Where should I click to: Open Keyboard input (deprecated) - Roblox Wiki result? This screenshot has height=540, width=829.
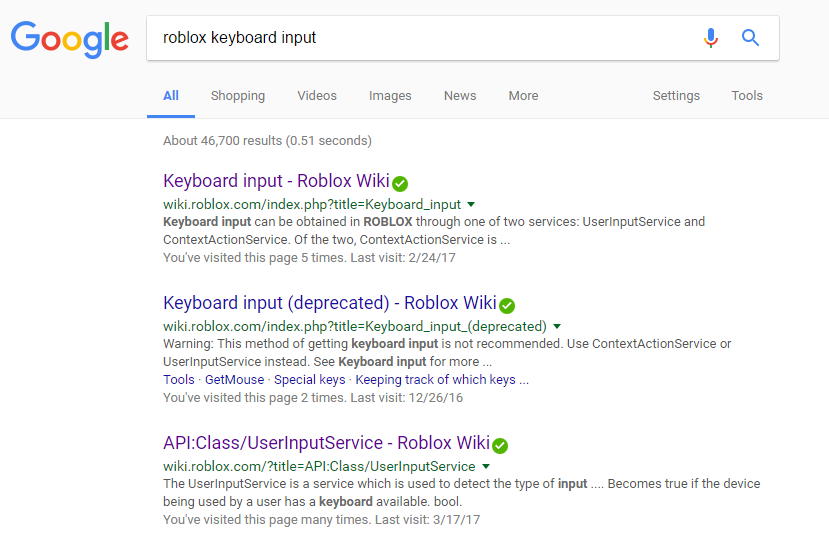(x=330, y=303)
